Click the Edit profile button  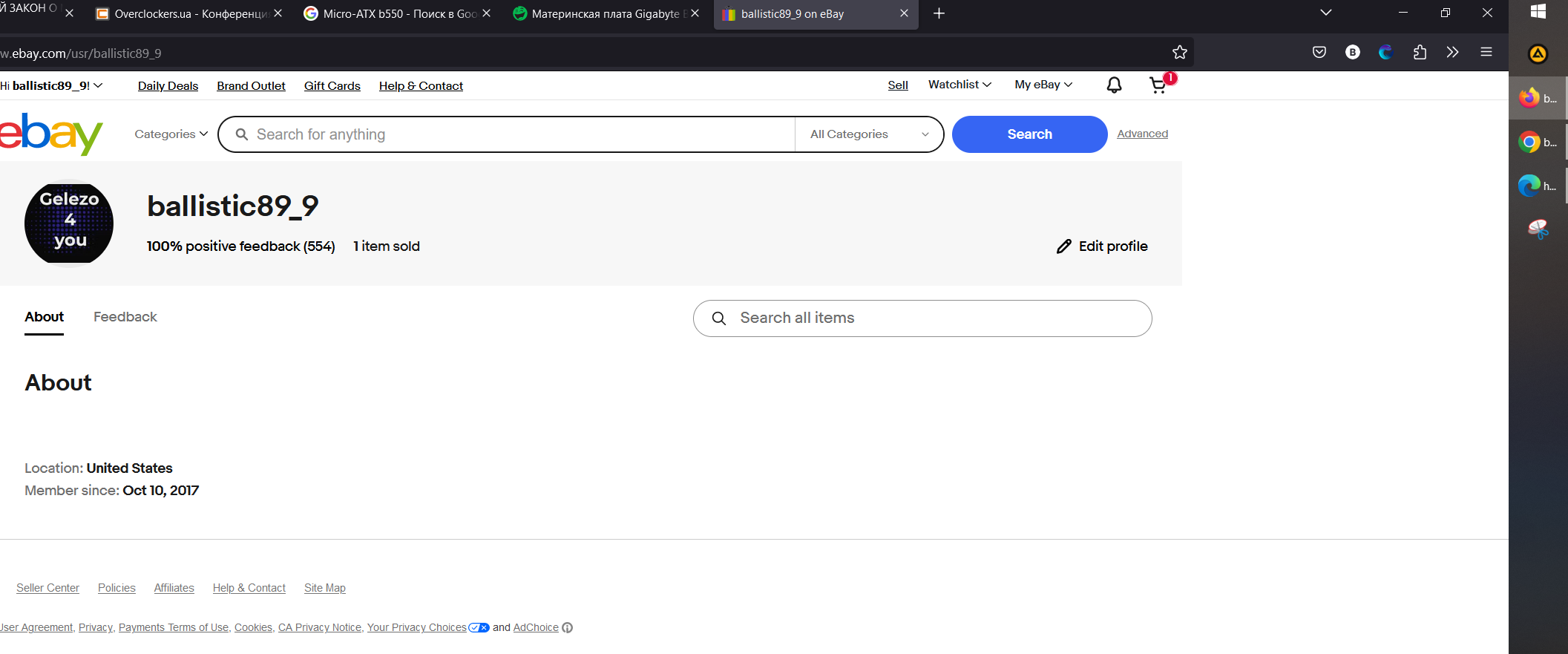coord(1102,246)
